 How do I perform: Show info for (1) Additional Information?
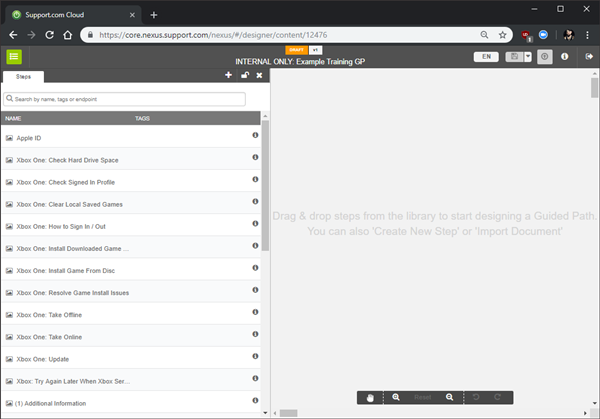(x=255, y=401)
